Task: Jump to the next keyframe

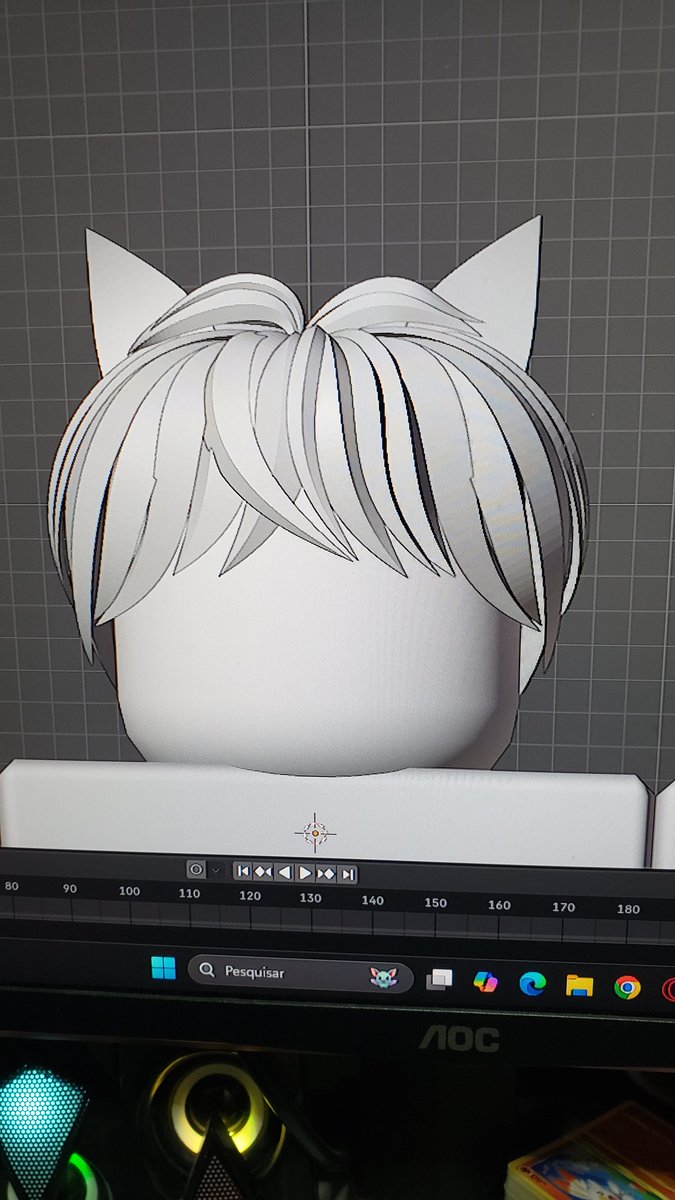Action: (x=326, y=873)
